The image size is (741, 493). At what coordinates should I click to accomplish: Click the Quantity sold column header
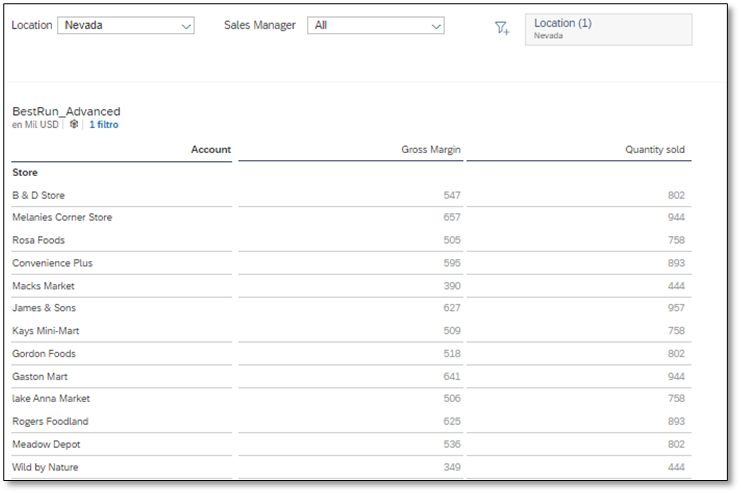tap(655, 150)
